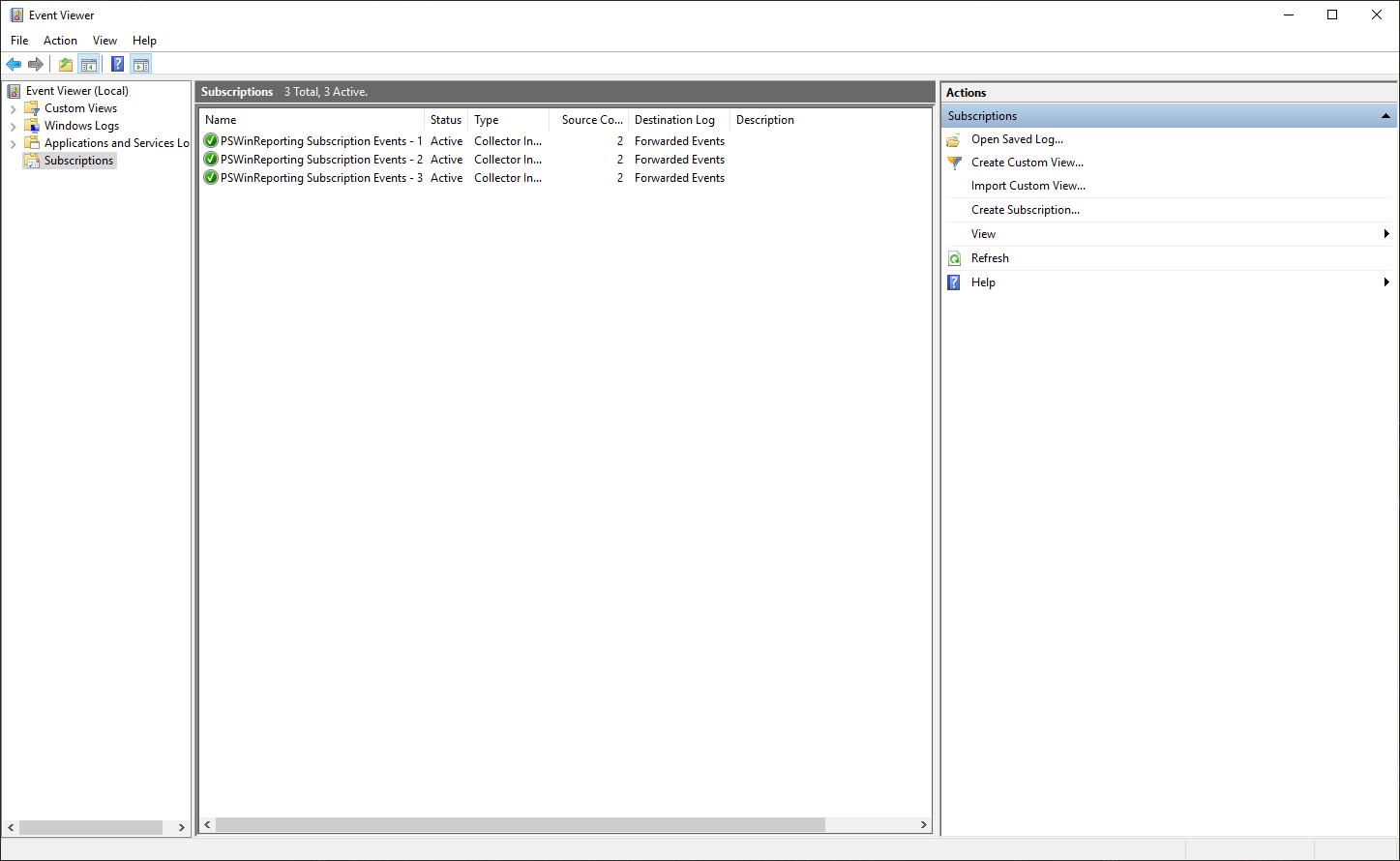Select the Event Viewer (Local) root icon

click(x=13, y=90)
